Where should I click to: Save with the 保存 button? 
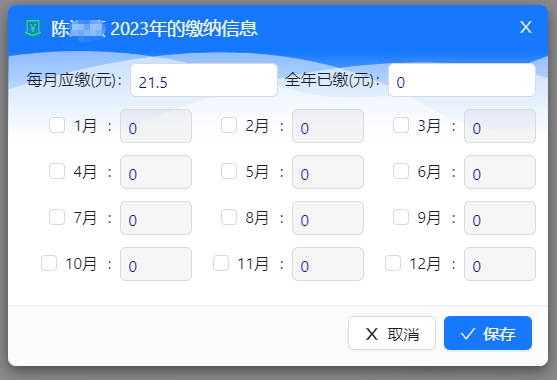(x=488, y=333)
